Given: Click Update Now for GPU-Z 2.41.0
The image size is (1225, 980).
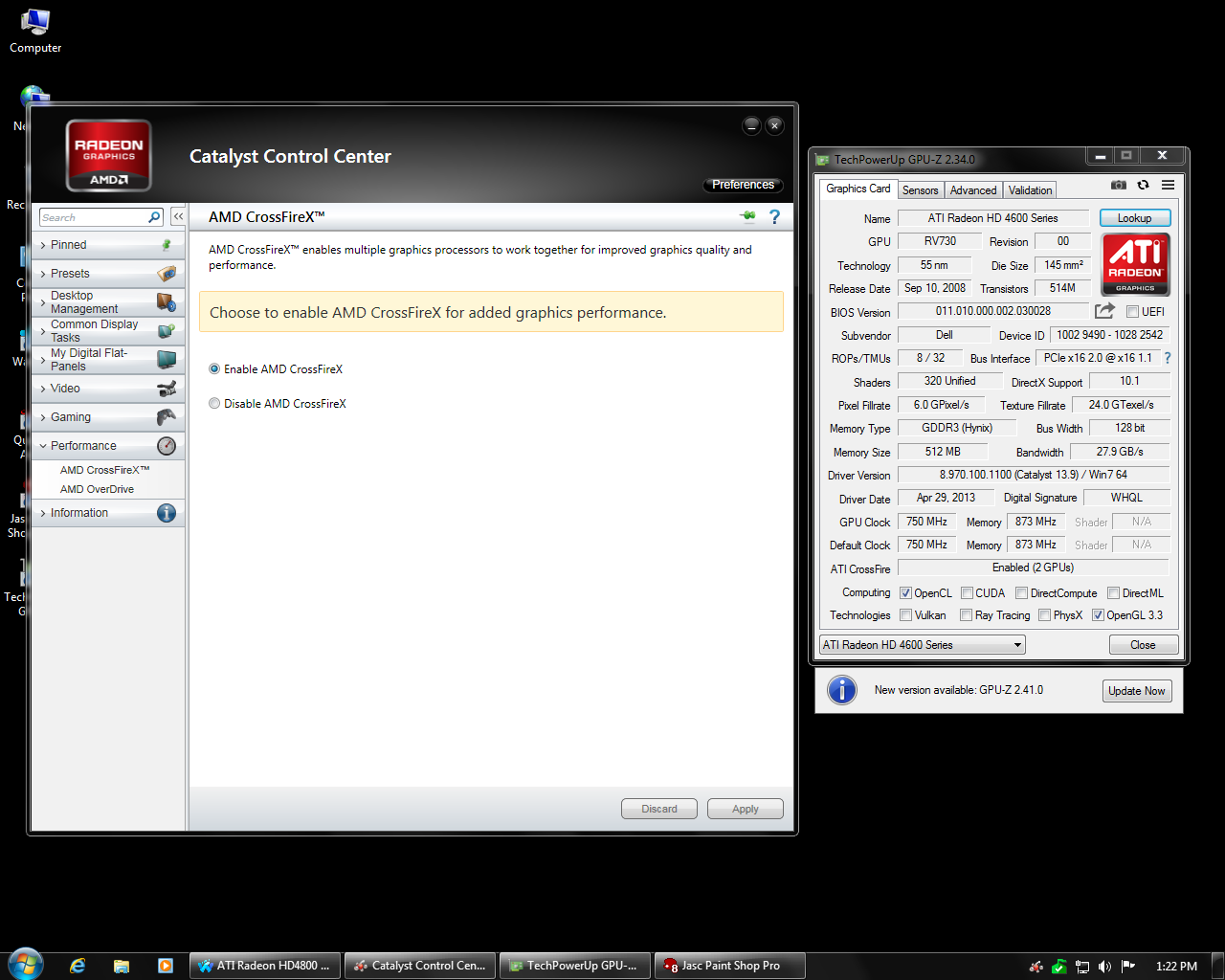Looking at the screenshot, I should coord(1137,691).
